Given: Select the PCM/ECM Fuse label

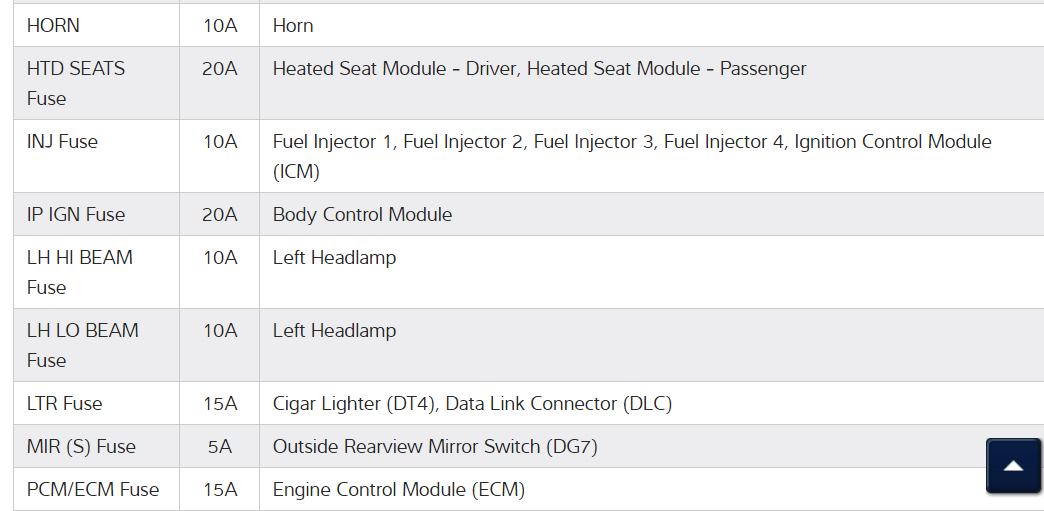Looking at the screenshot, I should (x=93, y=489).
